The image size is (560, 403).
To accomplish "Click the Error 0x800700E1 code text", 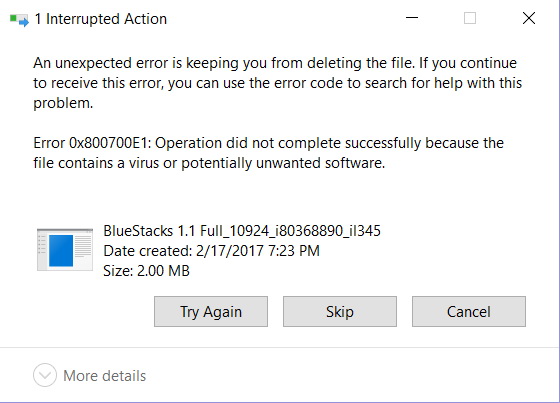I will pyautogui.click(x=92, y=143).
